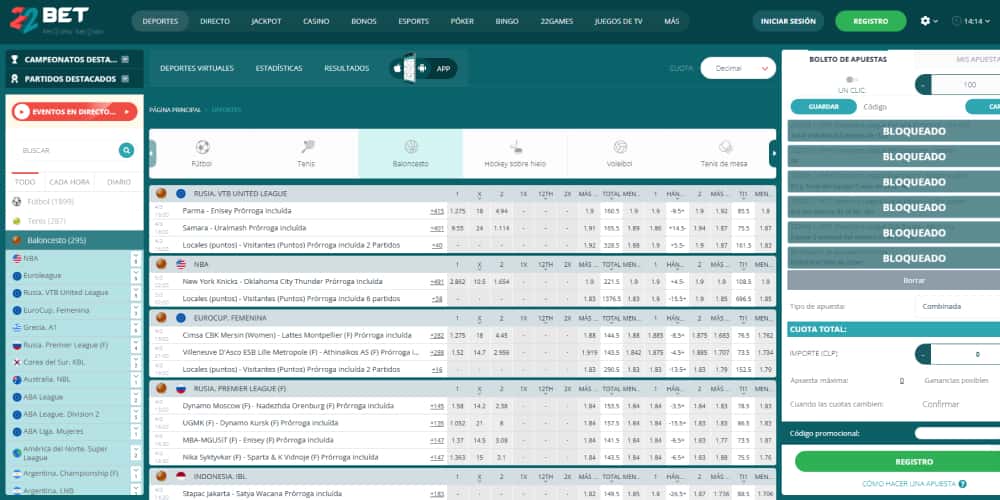This screenshot has height=500, width=1000.
Task: Click the Iniciar Sesión button
Action: click(788, 21)
